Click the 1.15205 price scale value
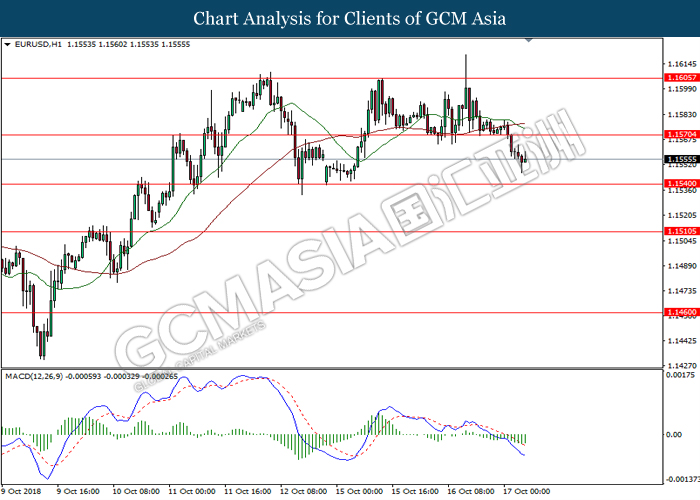The width and height of the screenshot is (700, 500). (x=682, y=216)
